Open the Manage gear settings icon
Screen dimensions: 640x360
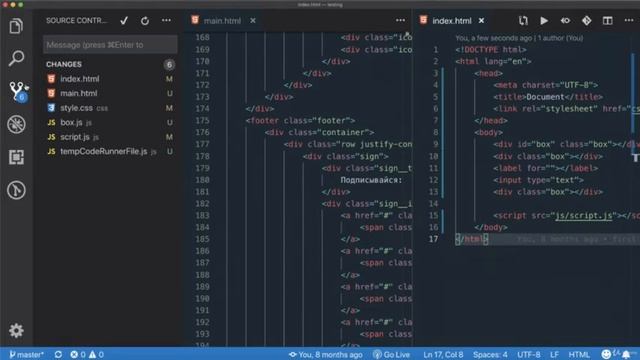coord(16,331)
